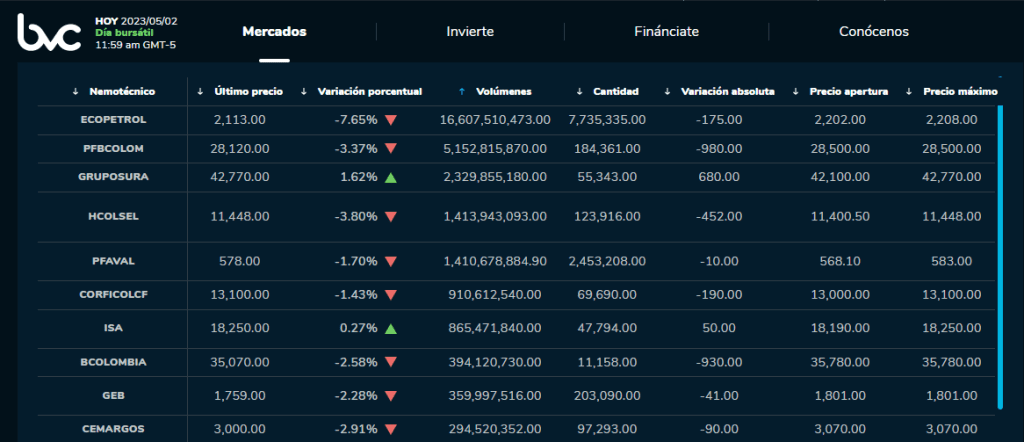Click red down triangle in ECOPETROL row
Image resolution: width=1024 pixels, height=442 pixels.
391,120
